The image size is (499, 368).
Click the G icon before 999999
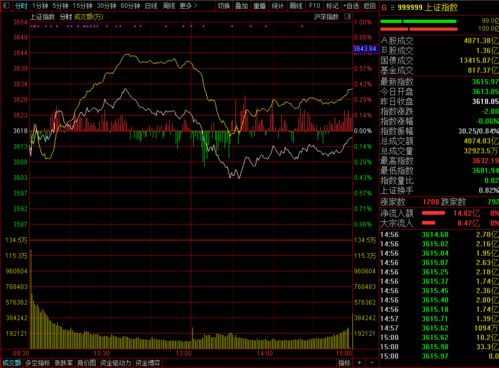[x=384, y=7]
